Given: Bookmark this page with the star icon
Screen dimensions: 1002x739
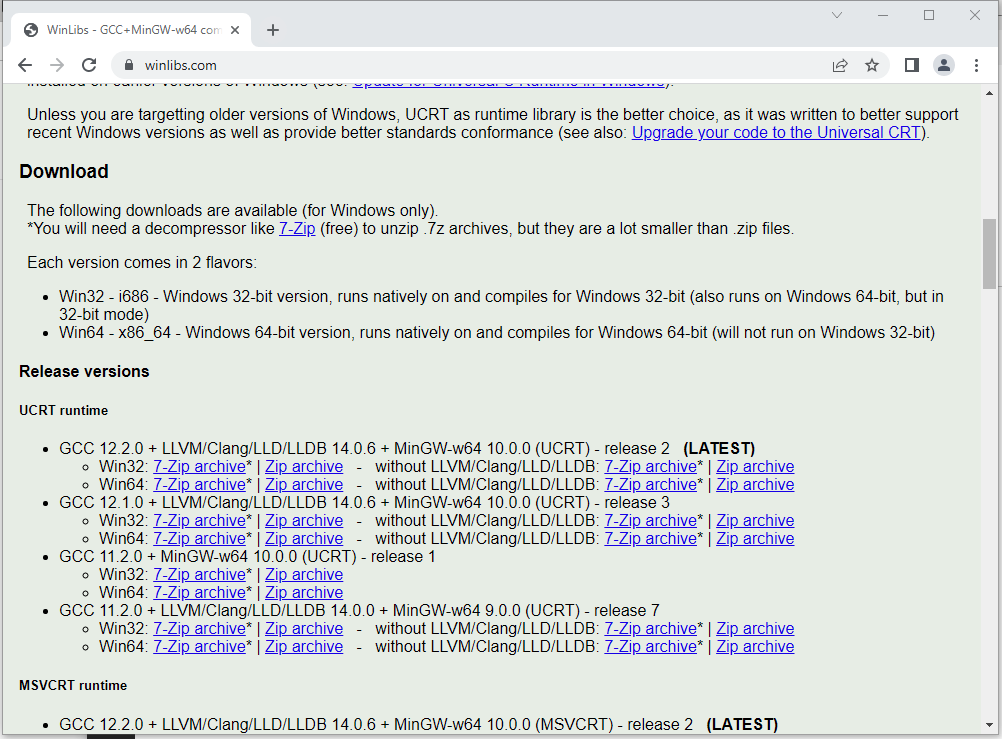Looking at the screenshot, I should [871, 65].
